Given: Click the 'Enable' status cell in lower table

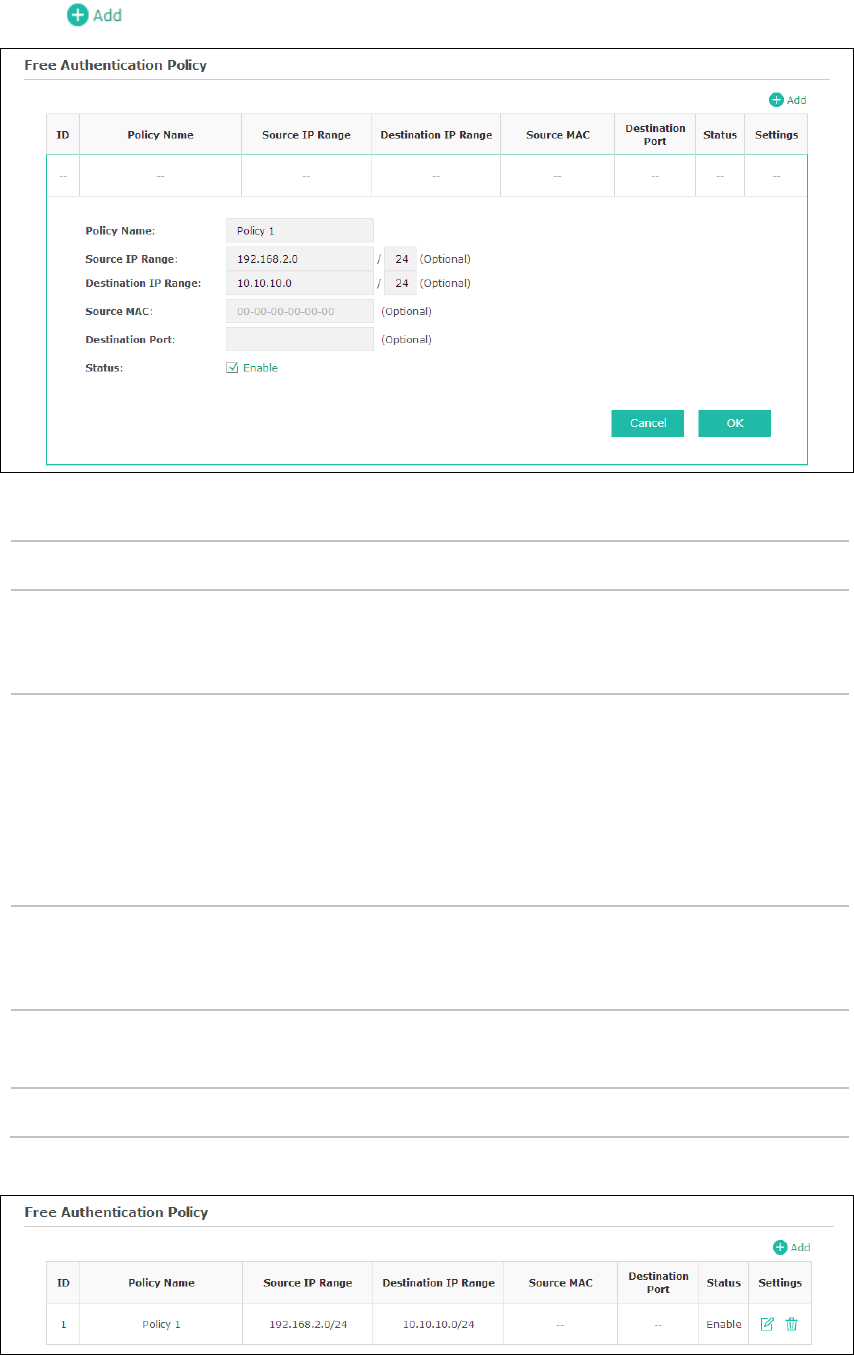Looking at the screenshot, I should coord(724,1324).
